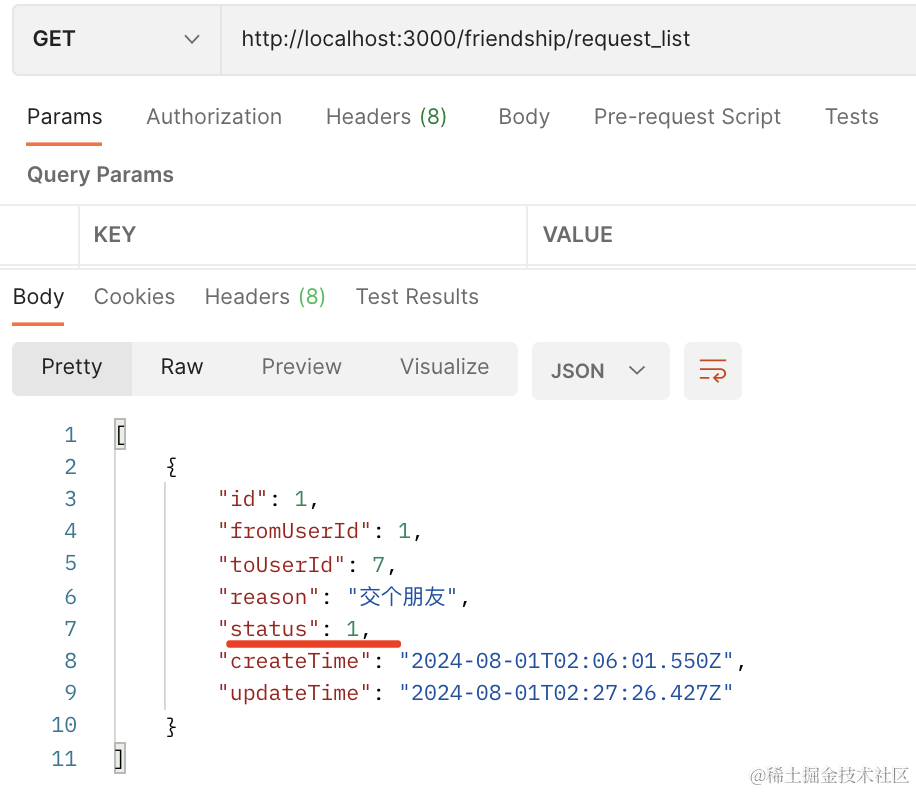
Task: Open the GET method dropdown
Action: click(x=116, y=39)
